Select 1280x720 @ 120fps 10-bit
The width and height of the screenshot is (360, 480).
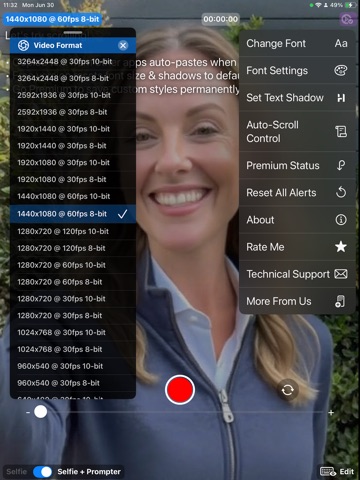tap(73, 231)
